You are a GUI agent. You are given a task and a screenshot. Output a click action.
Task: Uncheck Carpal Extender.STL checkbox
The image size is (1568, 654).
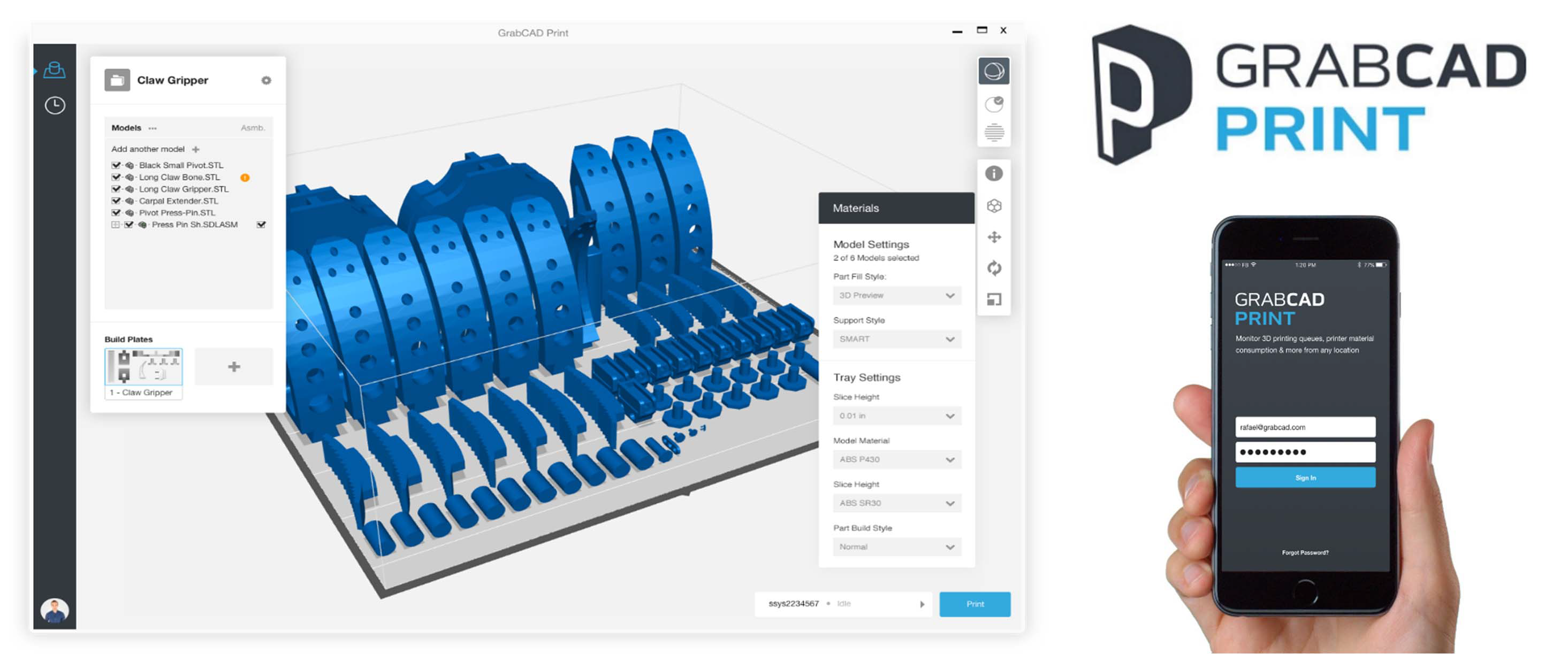[x=116, y=201]
